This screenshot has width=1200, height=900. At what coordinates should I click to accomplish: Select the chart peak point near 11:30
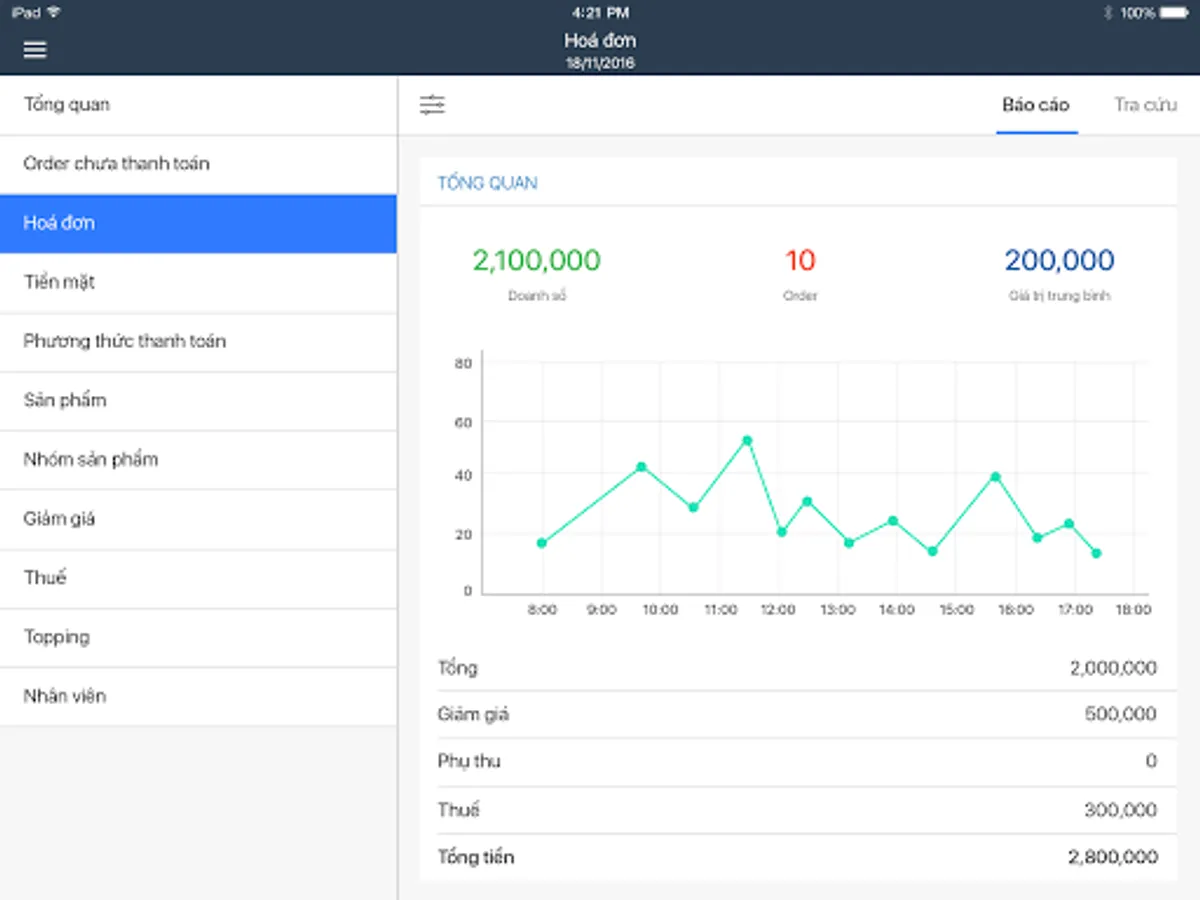click(x=746, y=440)
